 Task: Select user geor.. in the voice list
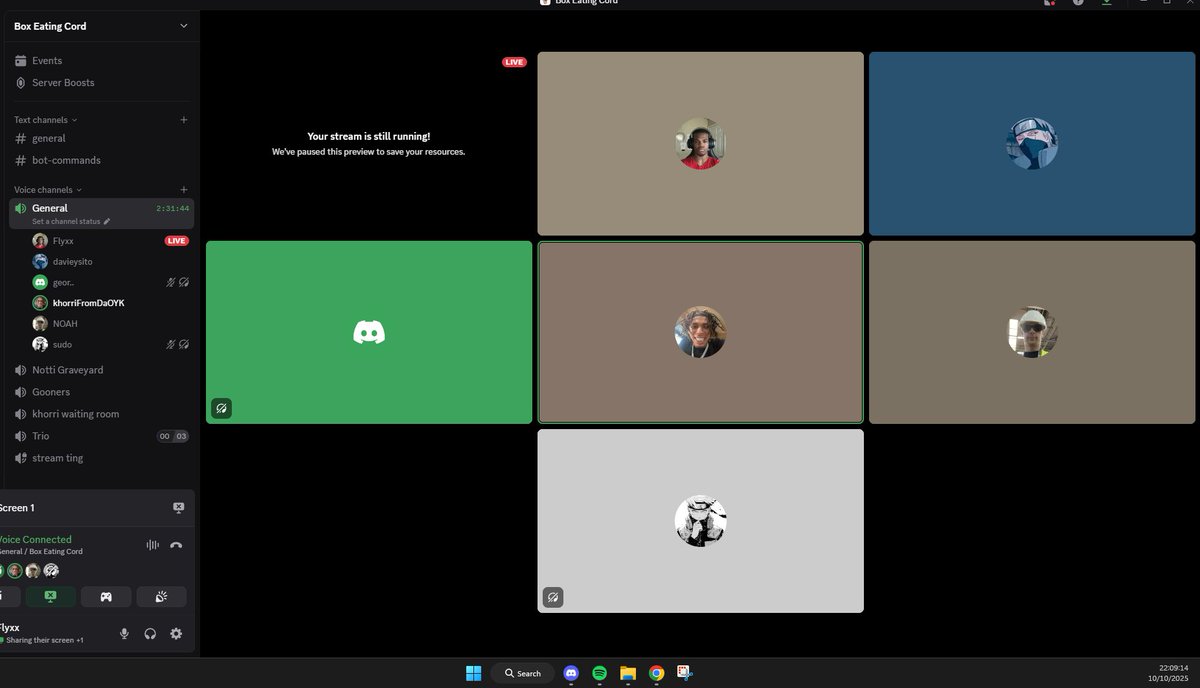tap(110, 282)
